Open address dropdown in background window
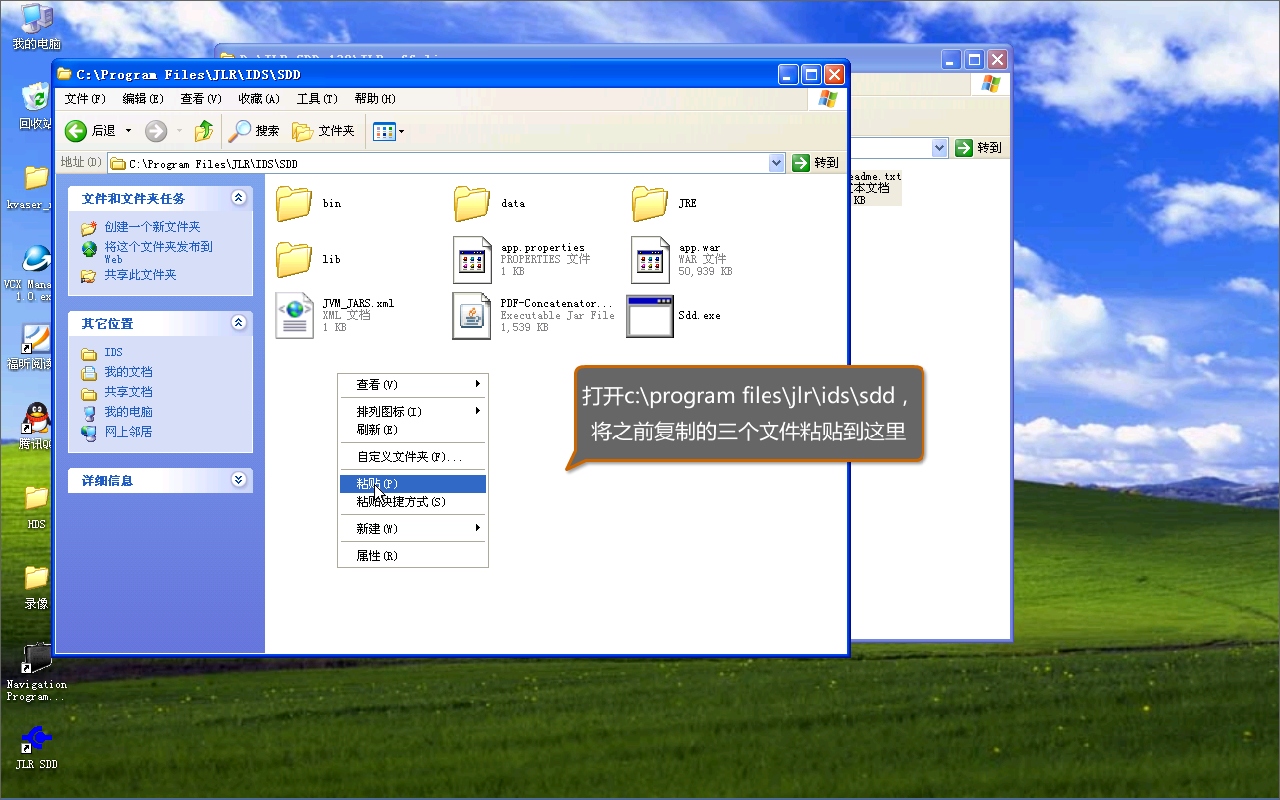Screen dimensions: 1280x800 tap(939, 148)
